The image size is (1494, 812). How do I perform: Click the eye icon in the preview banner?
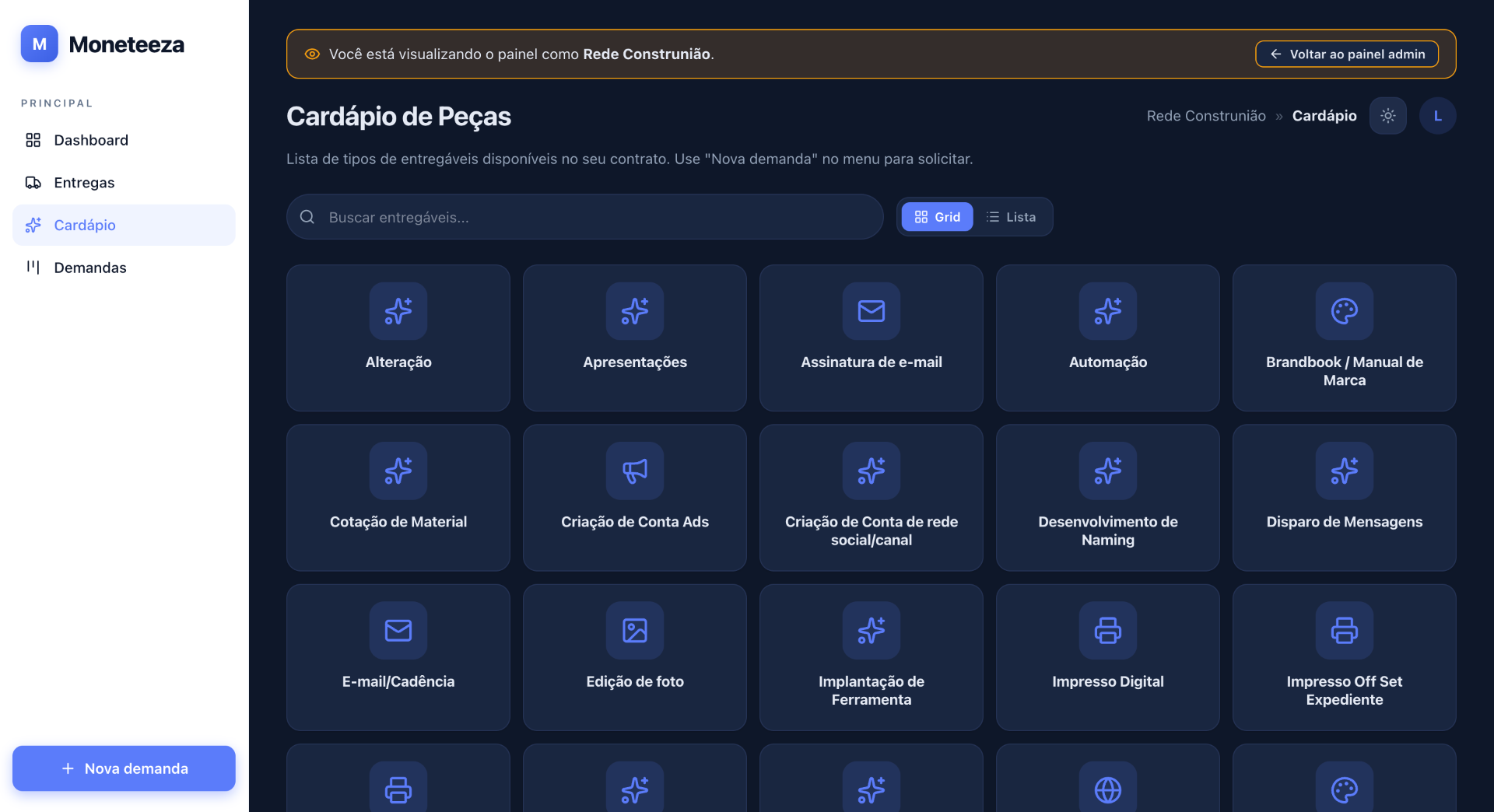pyautogui.click(x=312, y=54)
